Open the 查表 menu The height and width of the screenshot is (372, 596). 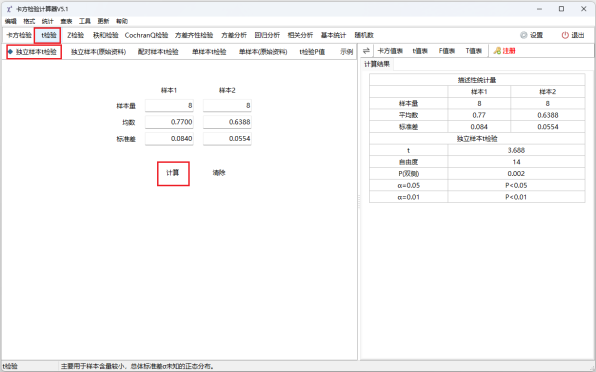66,21
